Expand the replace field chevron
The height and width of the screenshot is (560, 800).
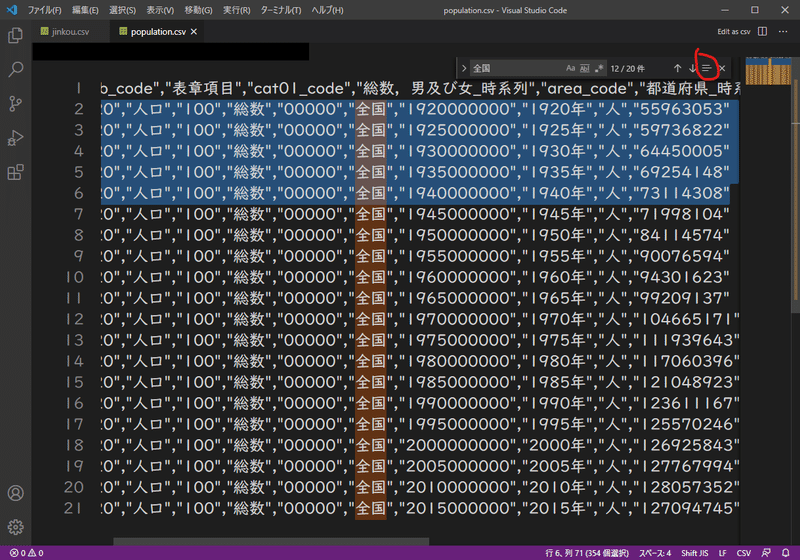pos(464,68)
